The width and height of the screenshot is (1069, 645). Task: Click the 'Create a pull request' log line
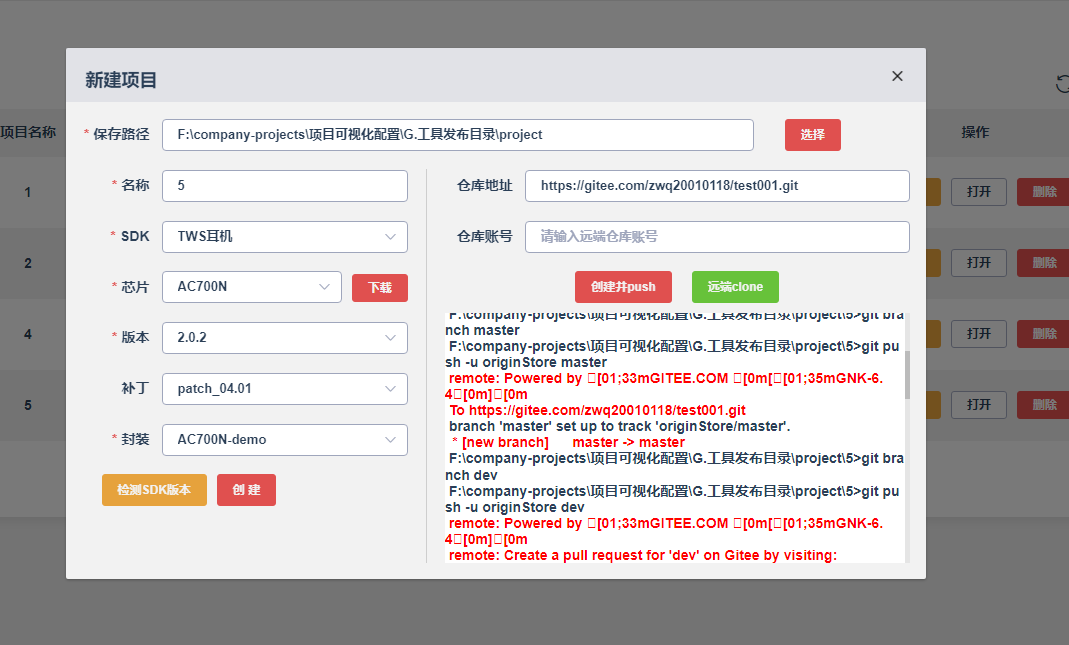[x=643, y=556]
